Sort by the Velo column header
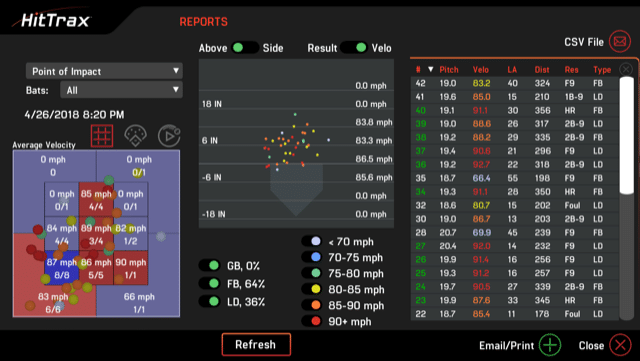Viewport: 640px width, 361px height. (480, 70)
